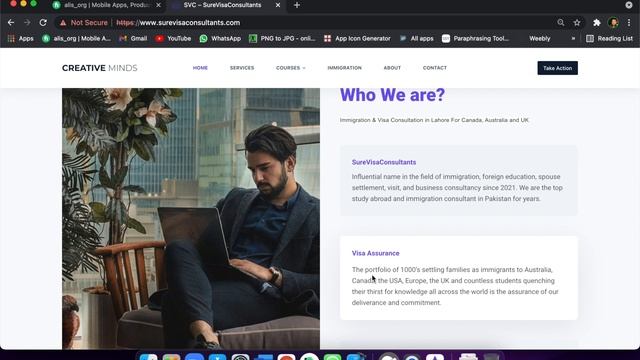The height and width of the screenshot is (360, 640).
Task: Click the Not Secure warning icon
Action: click(x=63, y=23)
